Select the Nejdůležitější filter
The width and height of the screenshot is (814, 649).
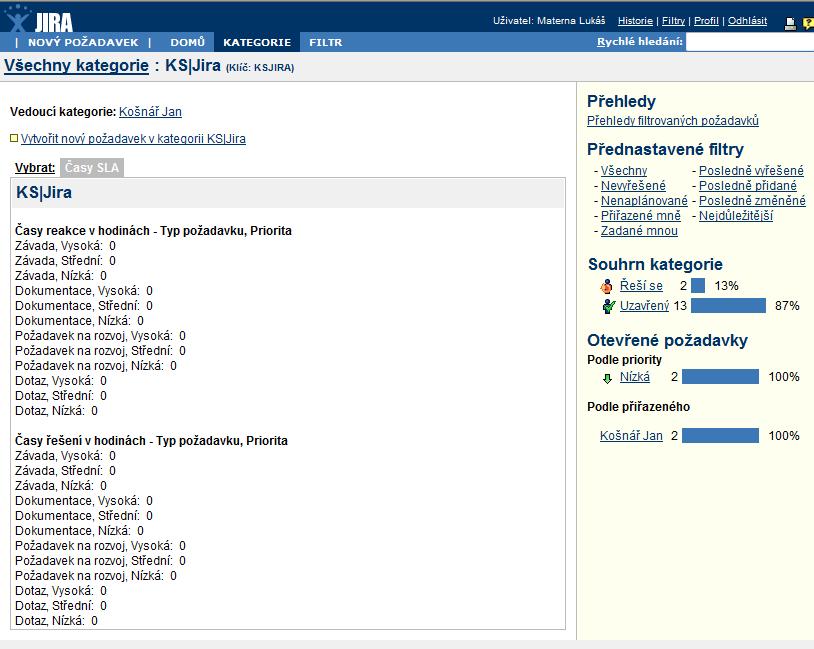[736, 216]
